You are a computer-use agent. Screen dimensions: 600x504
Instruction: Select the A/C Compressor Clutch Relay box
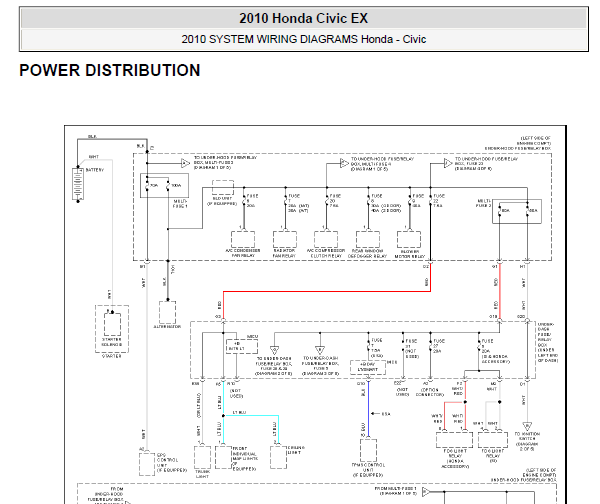point(329,239)
